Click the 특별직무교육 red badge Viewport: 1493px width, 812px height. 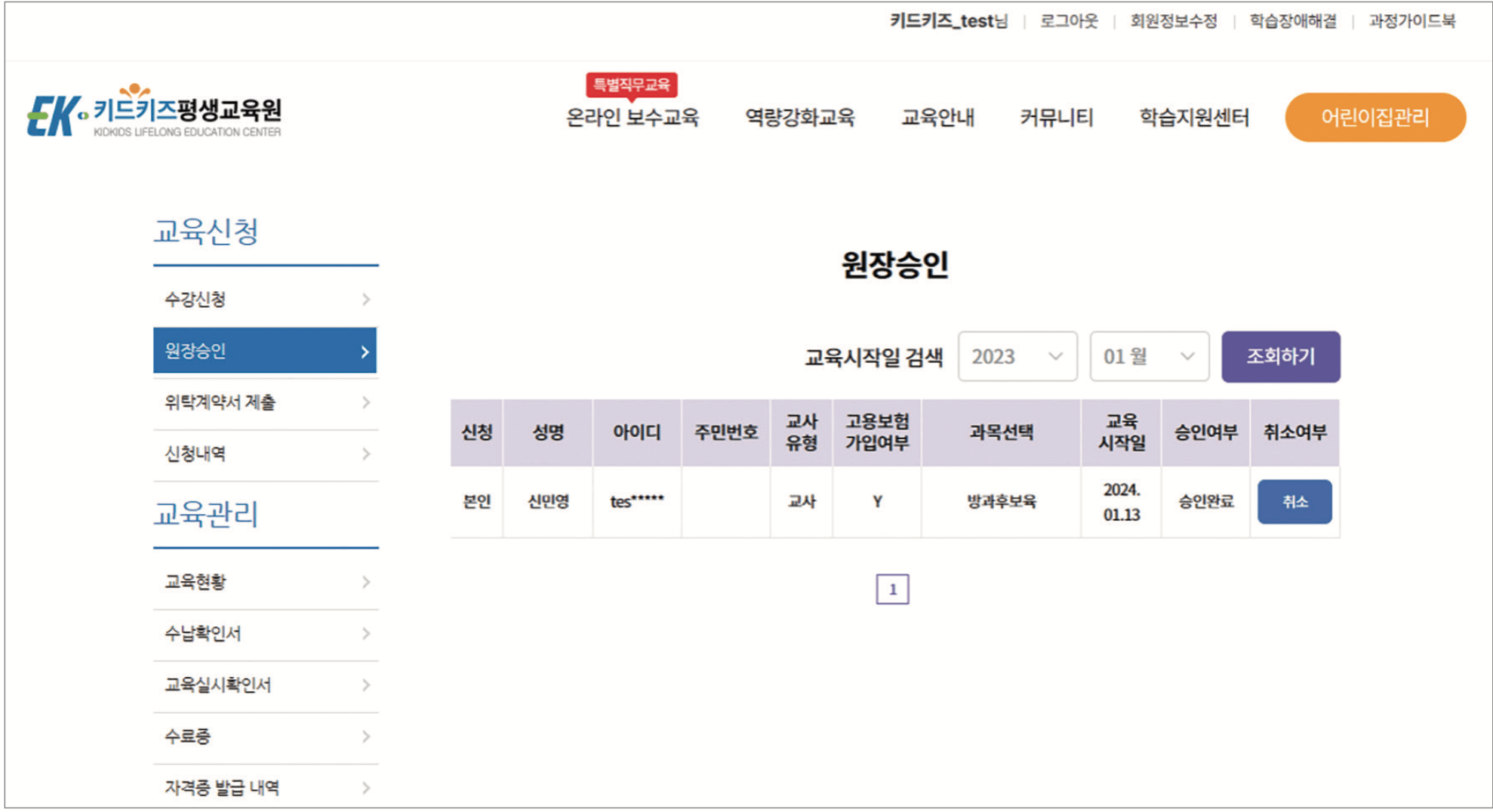[x=633, y=85]
